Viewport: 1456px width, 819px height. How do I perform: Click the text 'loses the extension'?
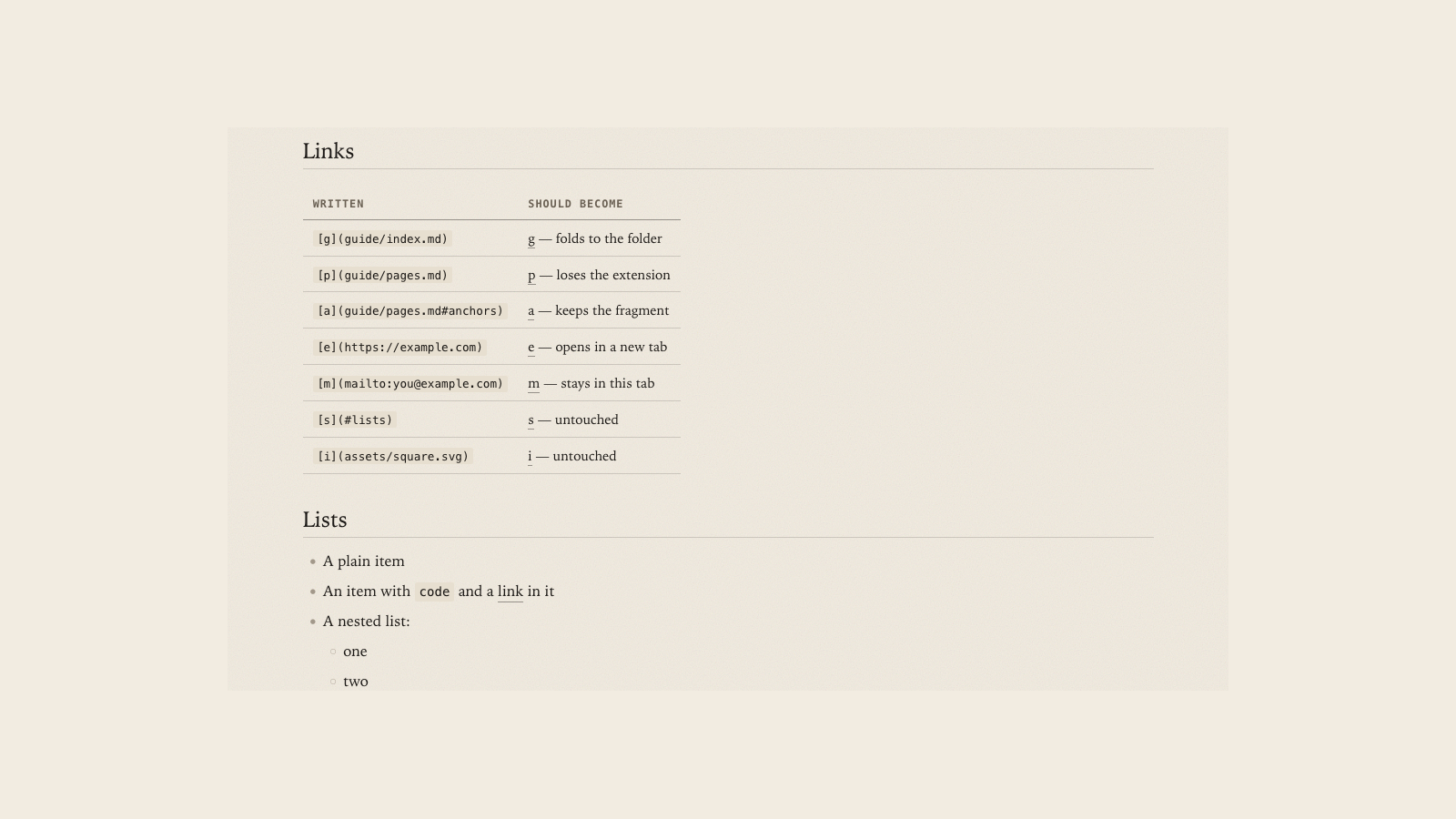pyautogui.click(x=613, y=275)
